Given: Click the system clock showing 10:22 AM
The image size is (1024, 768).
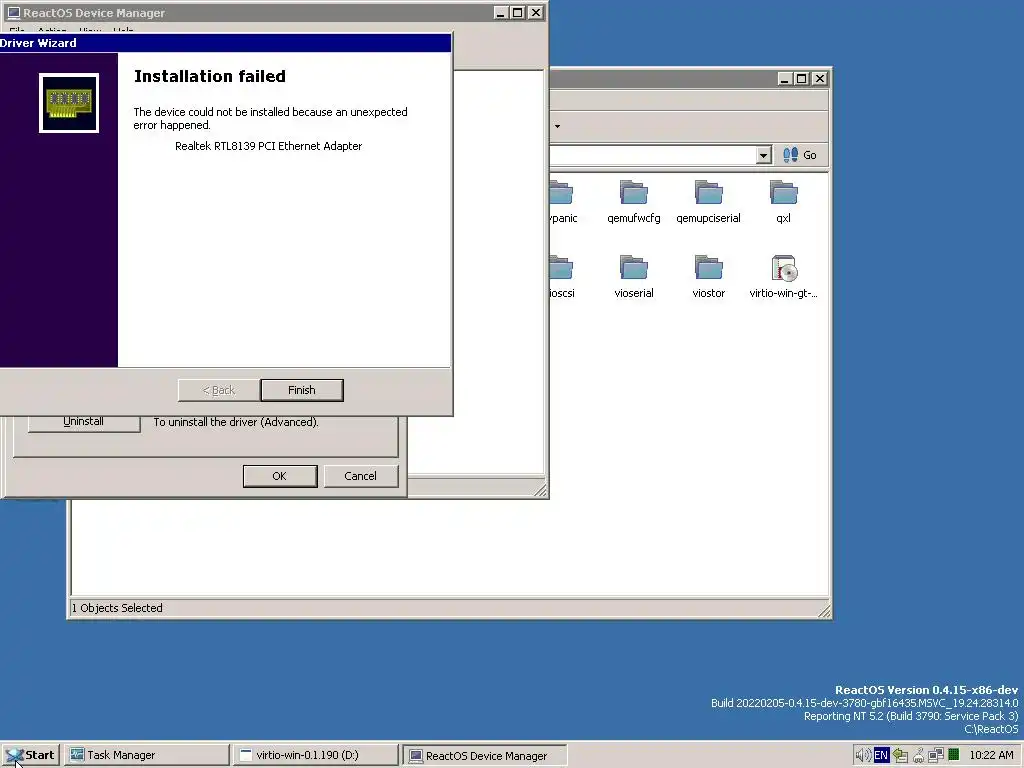Looking at the screenshot, I should [x=991, y=755].
